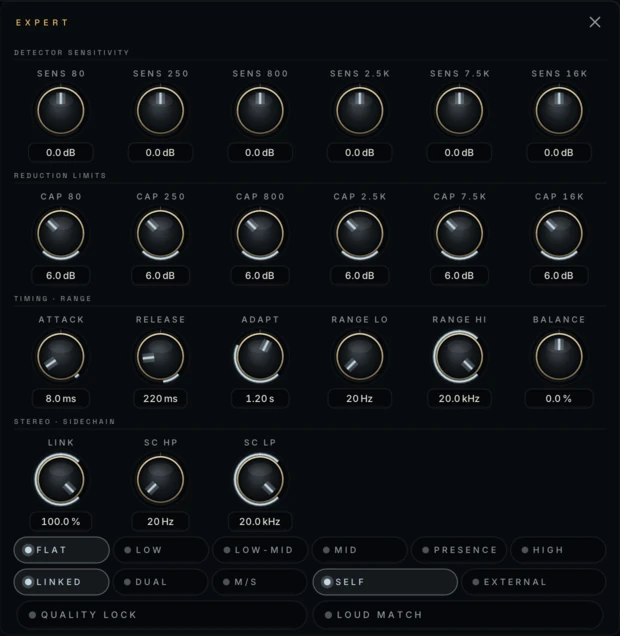Click the ADAPT value 1.20 s
The height and width of the screenshot is (636, 620).
coord(260,398)
